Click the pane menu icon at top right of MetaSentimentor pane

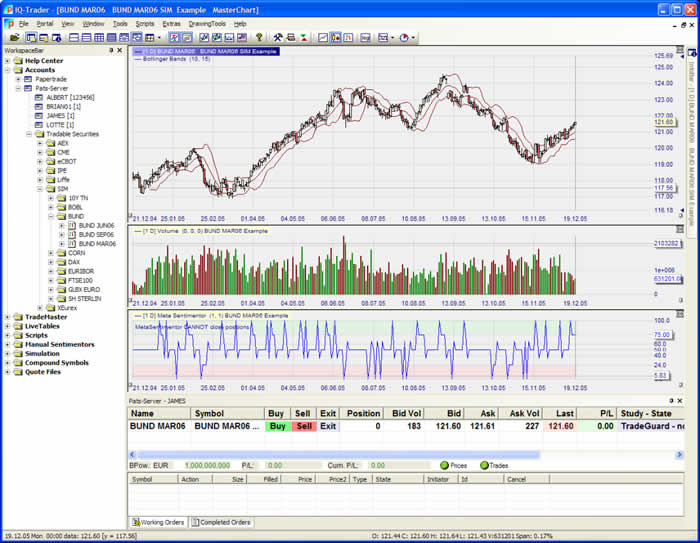[x=680, y=314]
